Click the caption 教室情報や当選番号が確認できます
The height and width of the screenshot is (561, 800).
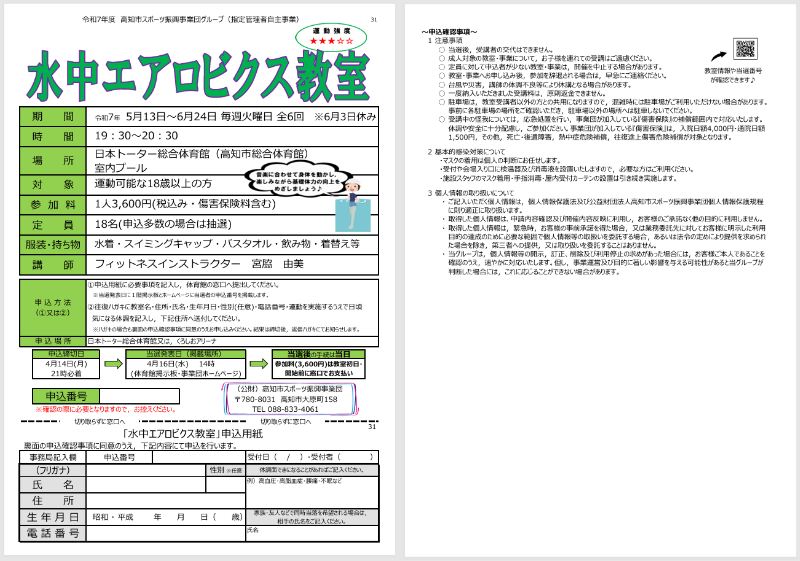733,75
